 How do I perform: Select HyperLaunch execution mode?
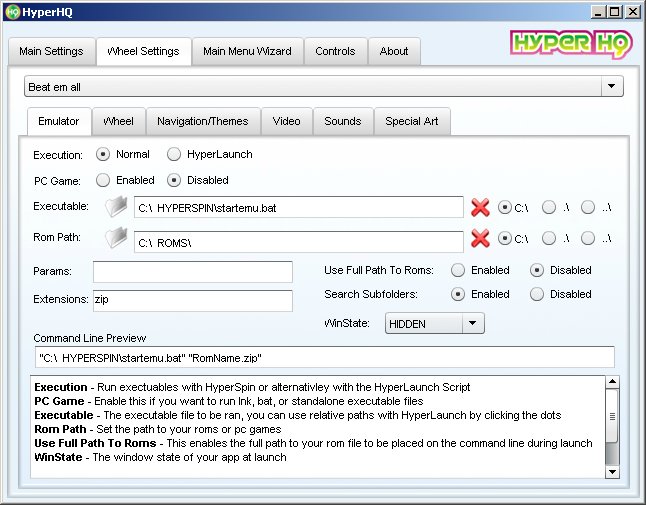174,154
